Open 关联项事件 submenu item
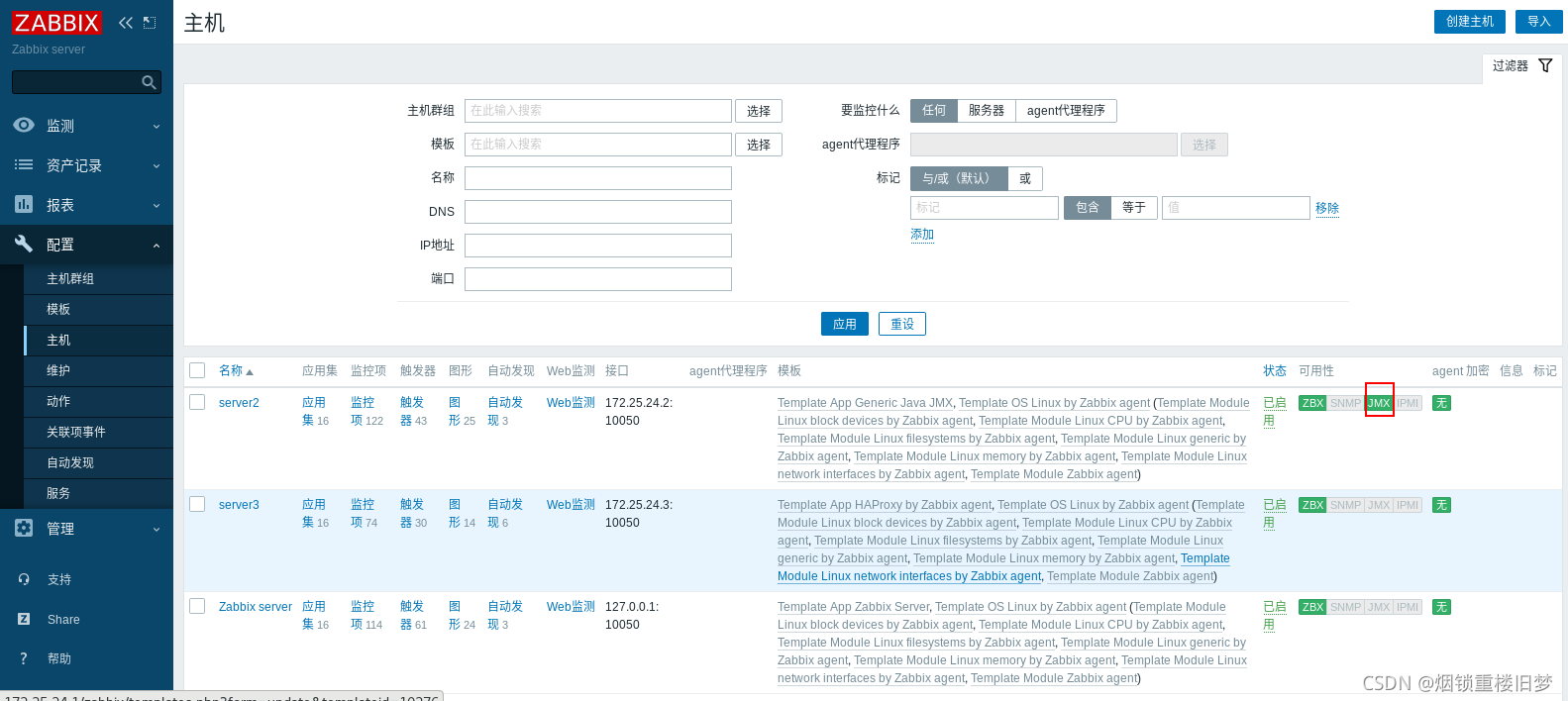Image resolution: width=1568 pixels, height=701 pixels. (98, 432)
